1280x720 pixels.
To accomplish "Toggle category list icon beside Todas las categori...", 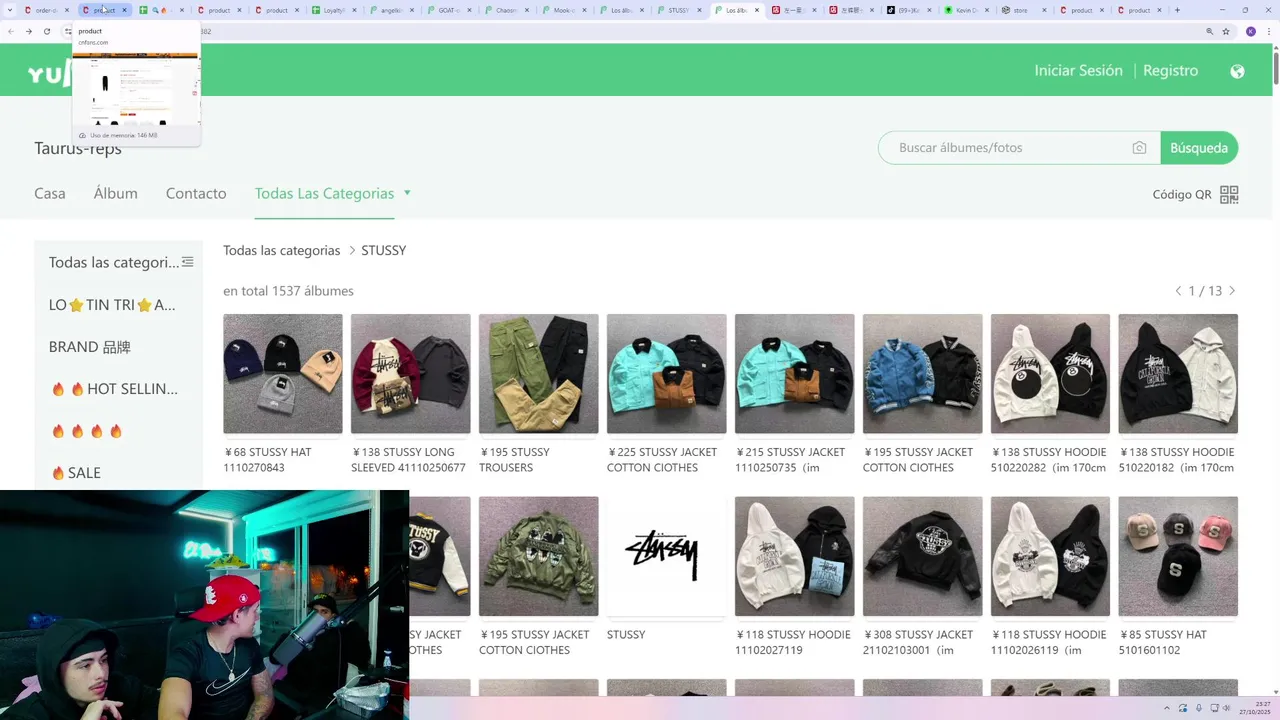I will 187,262.
